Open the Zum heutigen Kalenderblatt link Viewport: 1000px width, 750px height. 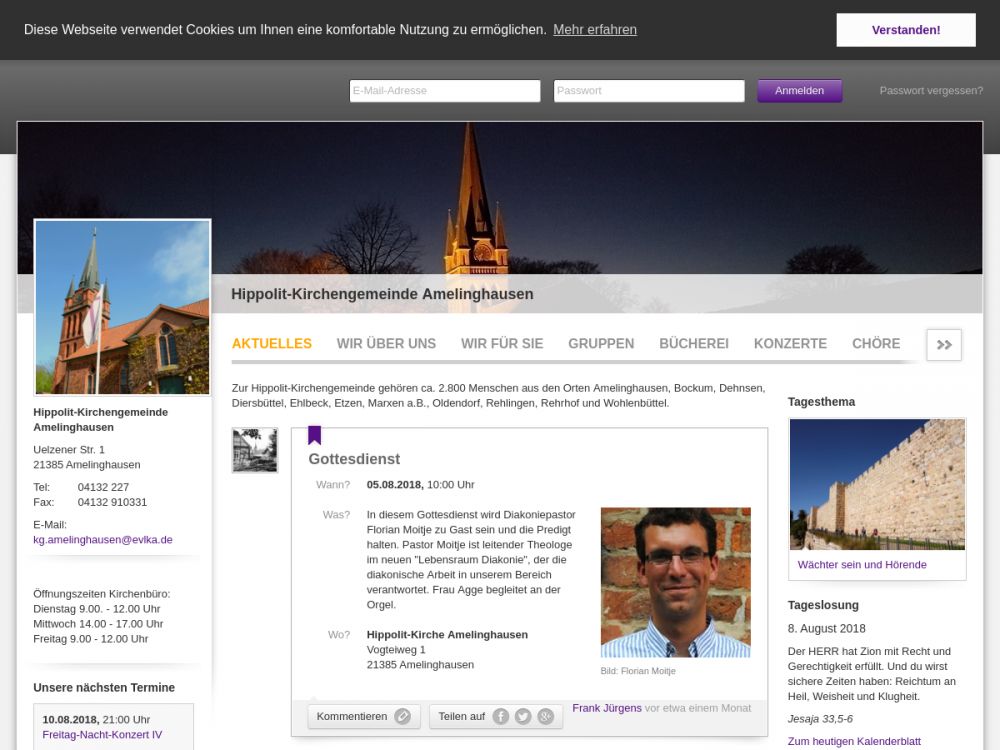point(854,741)
